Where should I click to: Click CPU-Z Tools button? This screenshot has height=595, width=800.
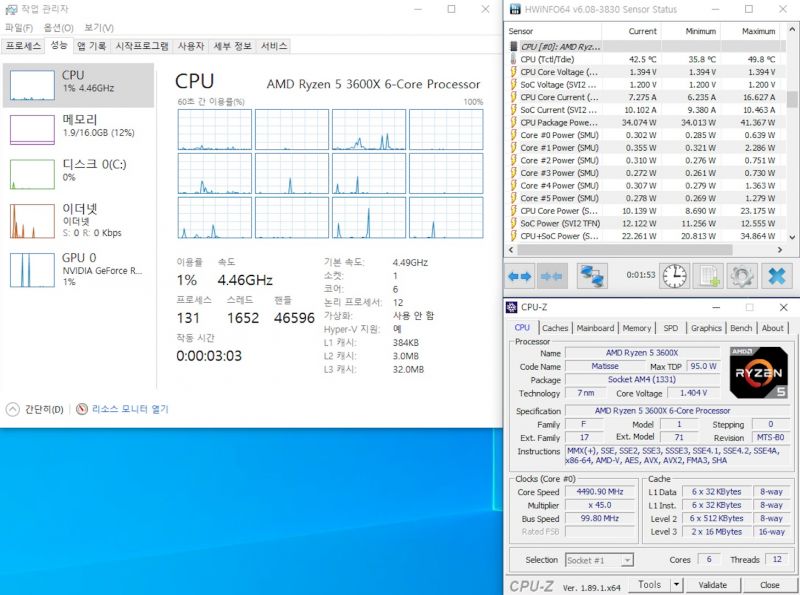[648, 584]
